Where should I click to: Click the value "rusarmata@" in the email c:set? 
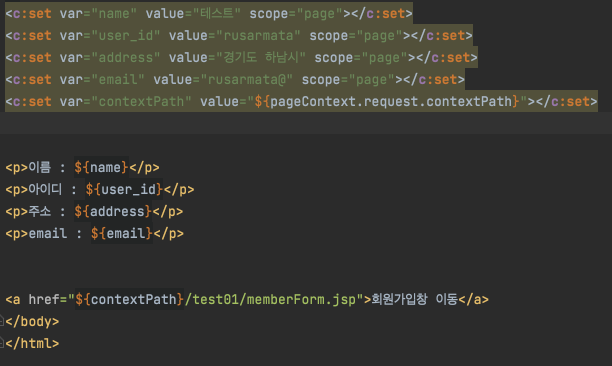pyautogui.click(x=247, y=80)
